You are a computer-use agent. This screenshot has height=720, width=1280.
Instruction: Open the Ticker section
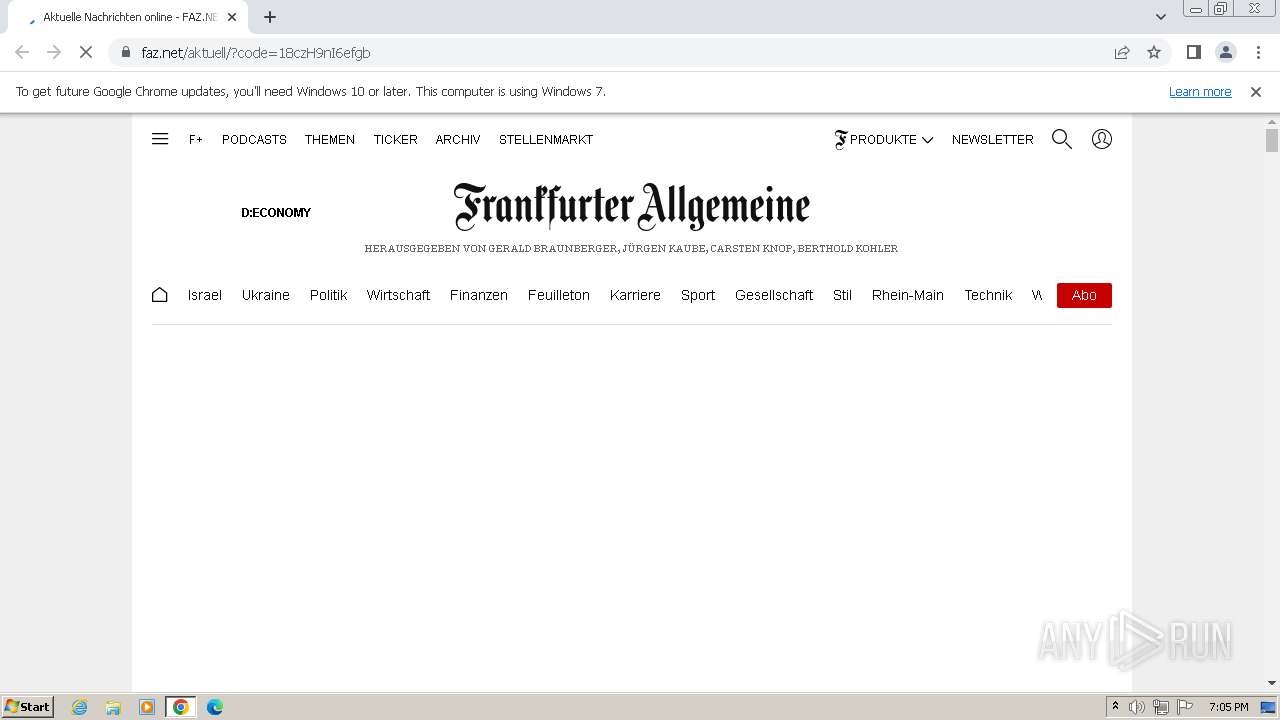pos(396,139)
